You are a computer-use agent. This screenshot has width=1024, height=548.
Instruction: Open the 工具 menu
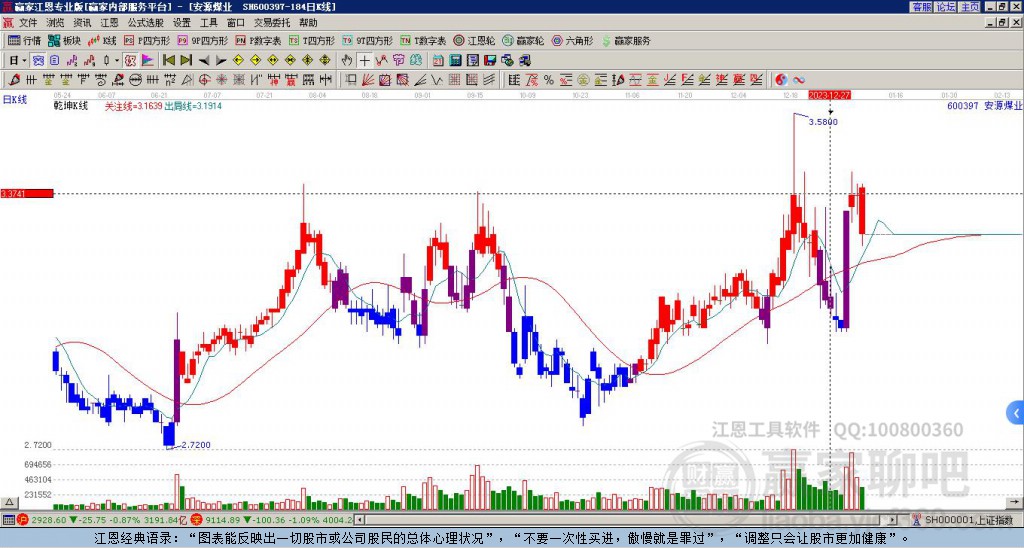pos(208,23)
